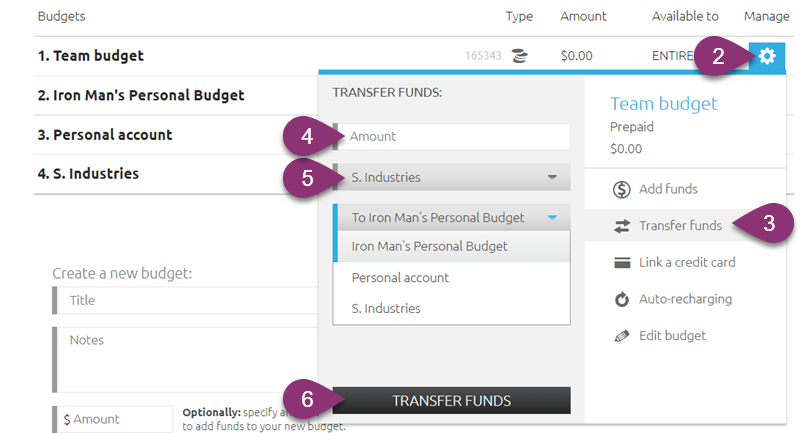Collapse the To Iron Man's Personal Budget dropdown
This screenshot has width=800, height=433.
click(x=452, y=217)
